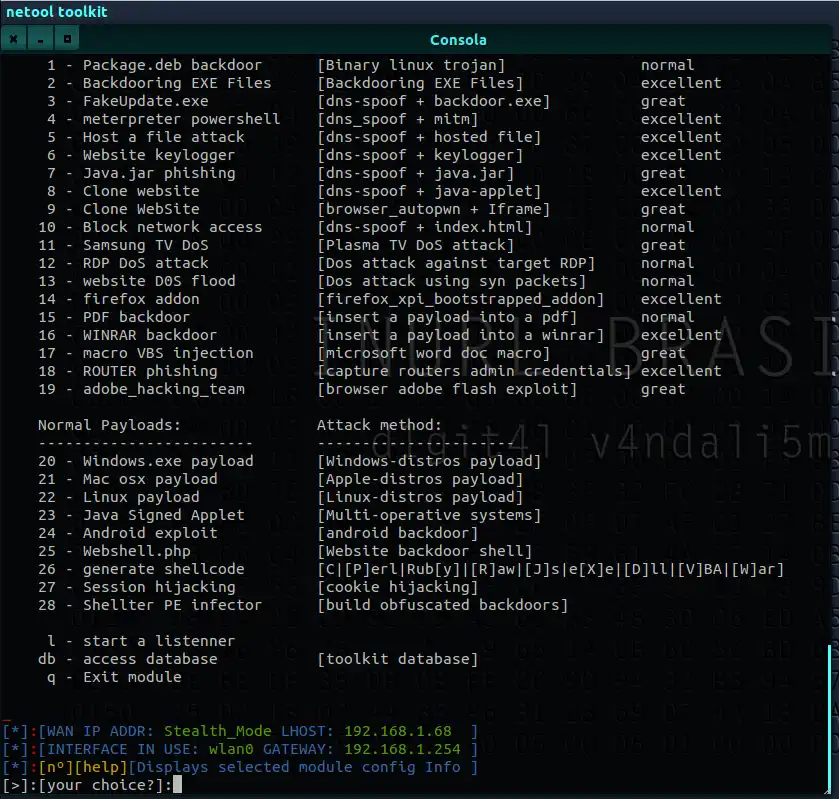Click 'Exit module' option
Screen dimensions: 839x799
(x=132, y=678)
